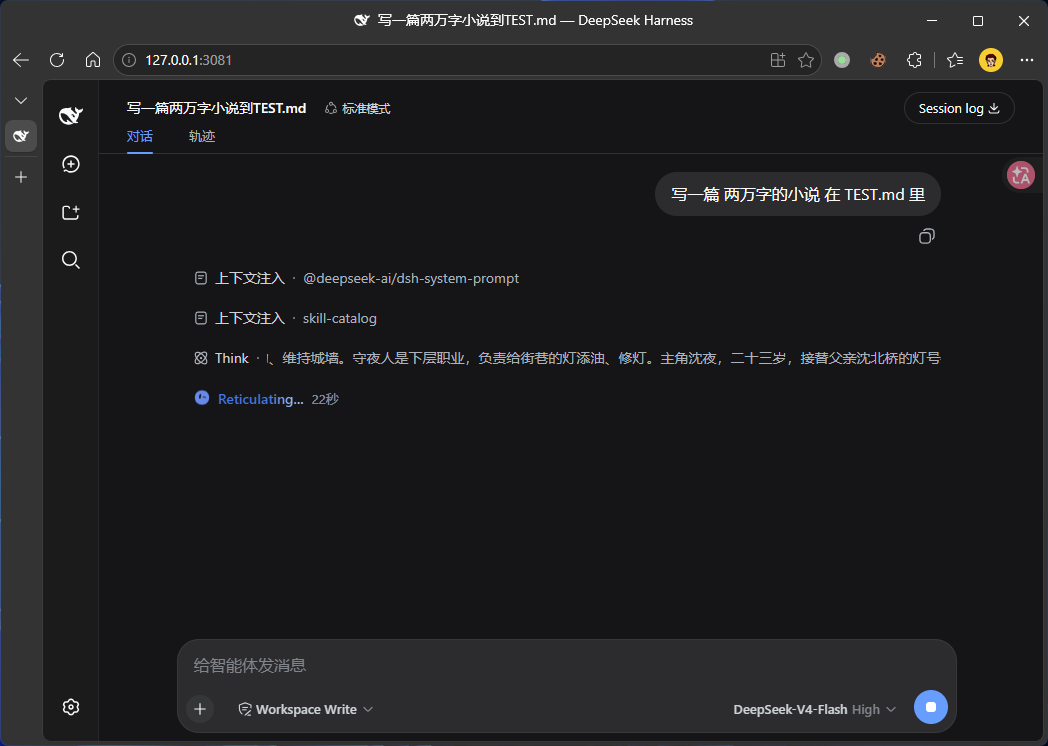
Task: Select the DeepSeek Harness vertical tab
Action: pyautogui.click(x=21, y=136)
